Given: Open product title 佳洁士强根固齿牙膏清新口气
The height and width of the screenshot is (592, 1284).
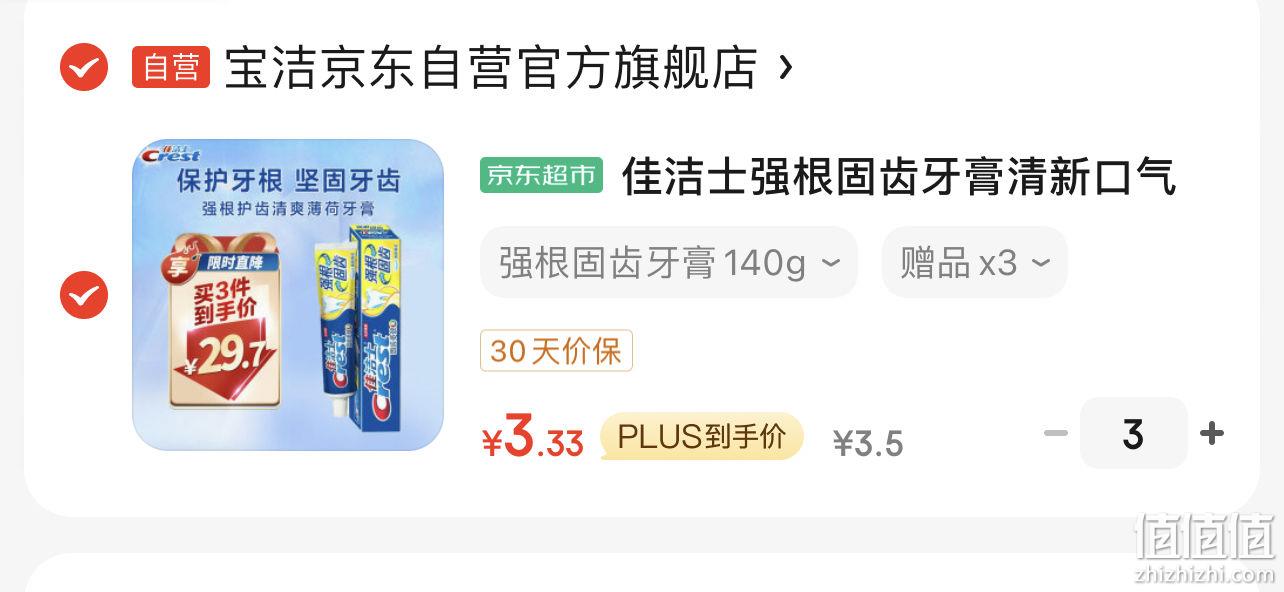Looking at the screenshot, I should 898,177.
